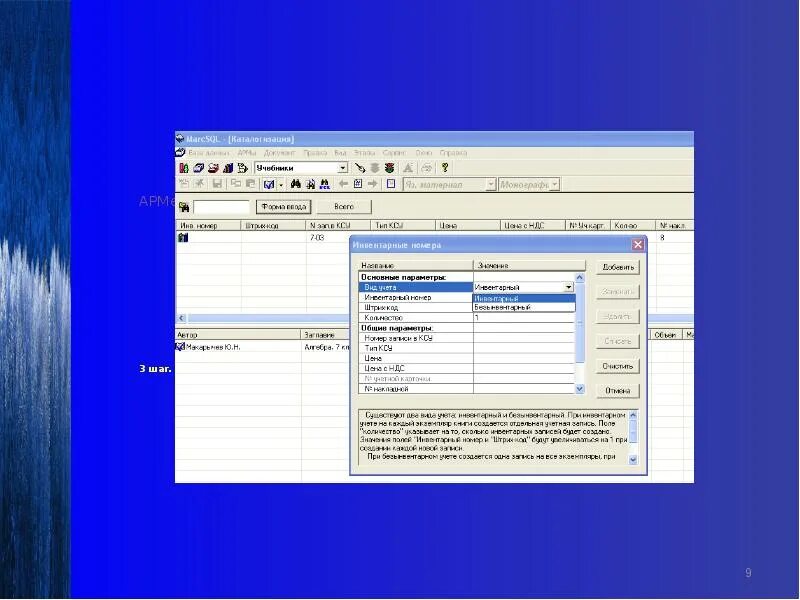
Task: Click the 7-03 cell in inventory table
Action: click(x=338, y=237)
